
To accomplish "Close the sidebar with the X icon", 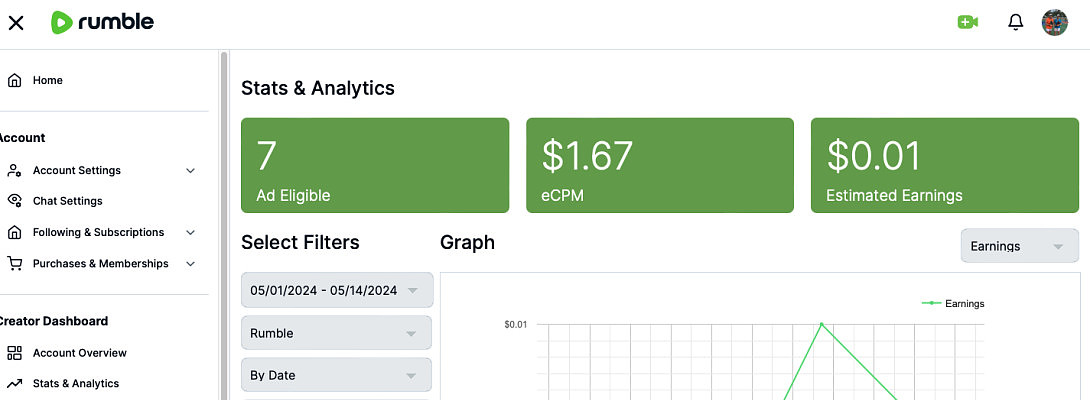I will coord(16,22).
